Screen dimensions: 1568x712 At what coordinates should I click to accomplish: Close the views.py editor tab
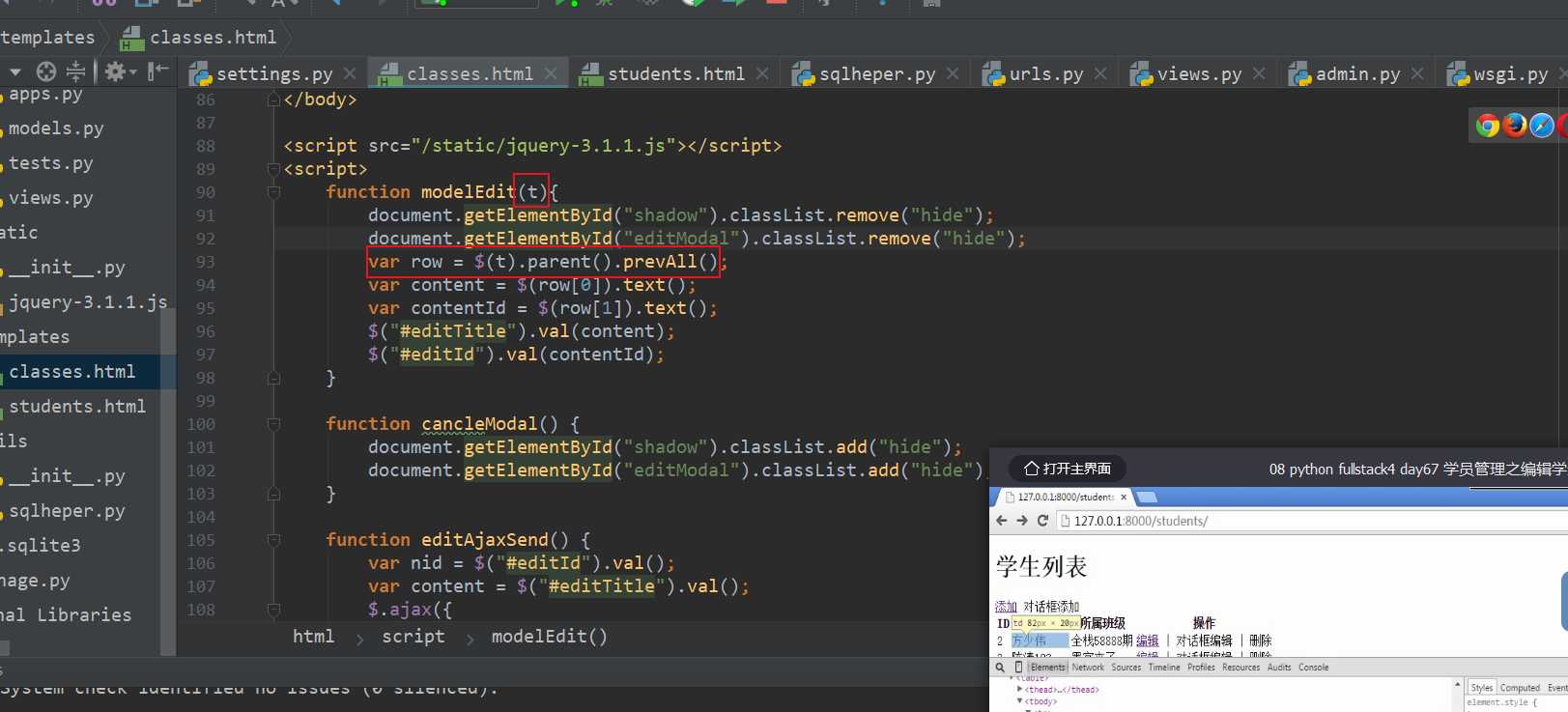coord(1259,73)
